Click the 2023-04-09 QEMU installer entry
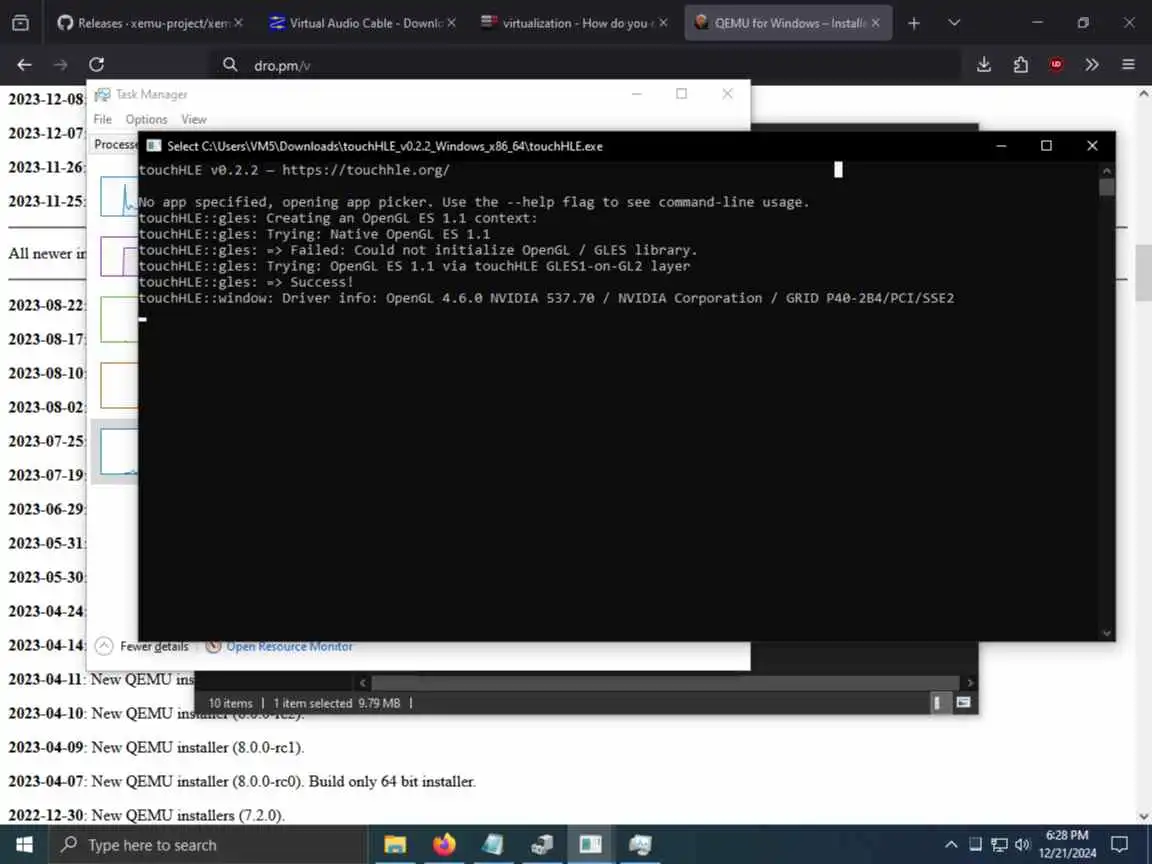The image size is (1152, 864). tap(156, 747)
